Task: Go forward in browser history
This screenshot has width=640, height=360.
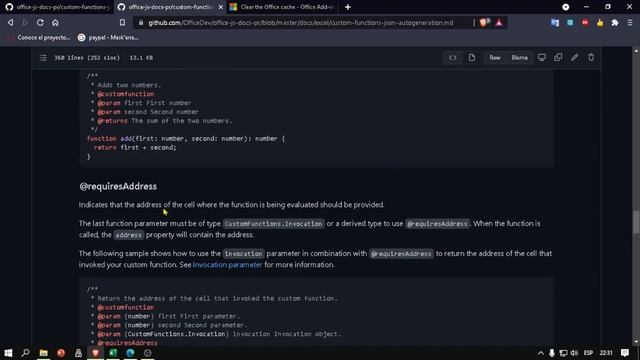Action: coord(25,22)
